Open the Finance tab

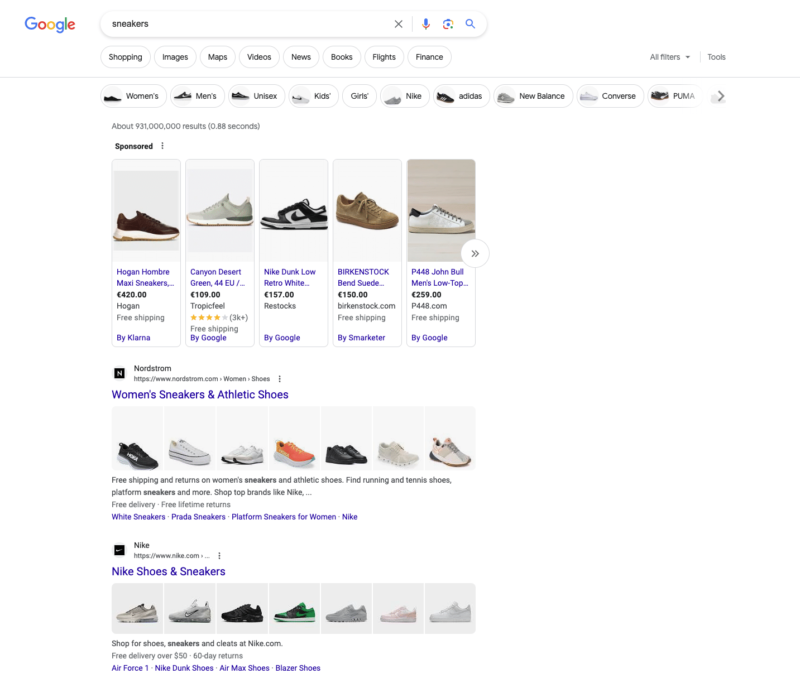(x=429, y=57)
